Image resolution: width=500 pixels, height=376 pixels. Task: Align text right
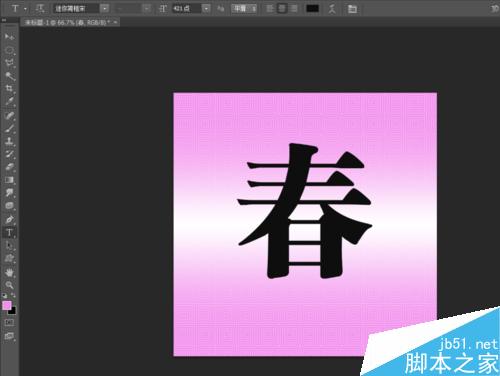click(294, 9)
